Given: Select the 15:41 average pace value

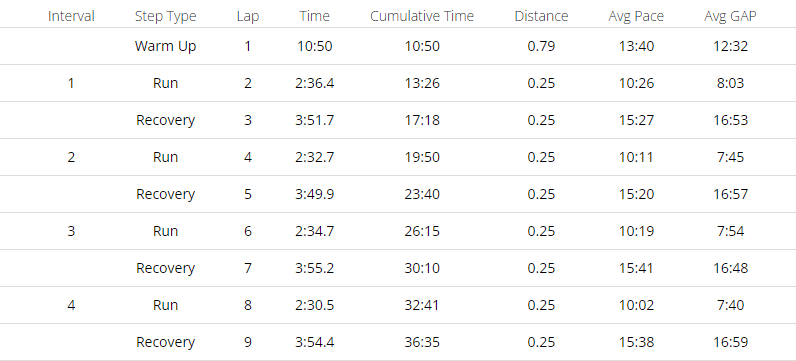Looking at the screenshot, I should click(637, 269).
